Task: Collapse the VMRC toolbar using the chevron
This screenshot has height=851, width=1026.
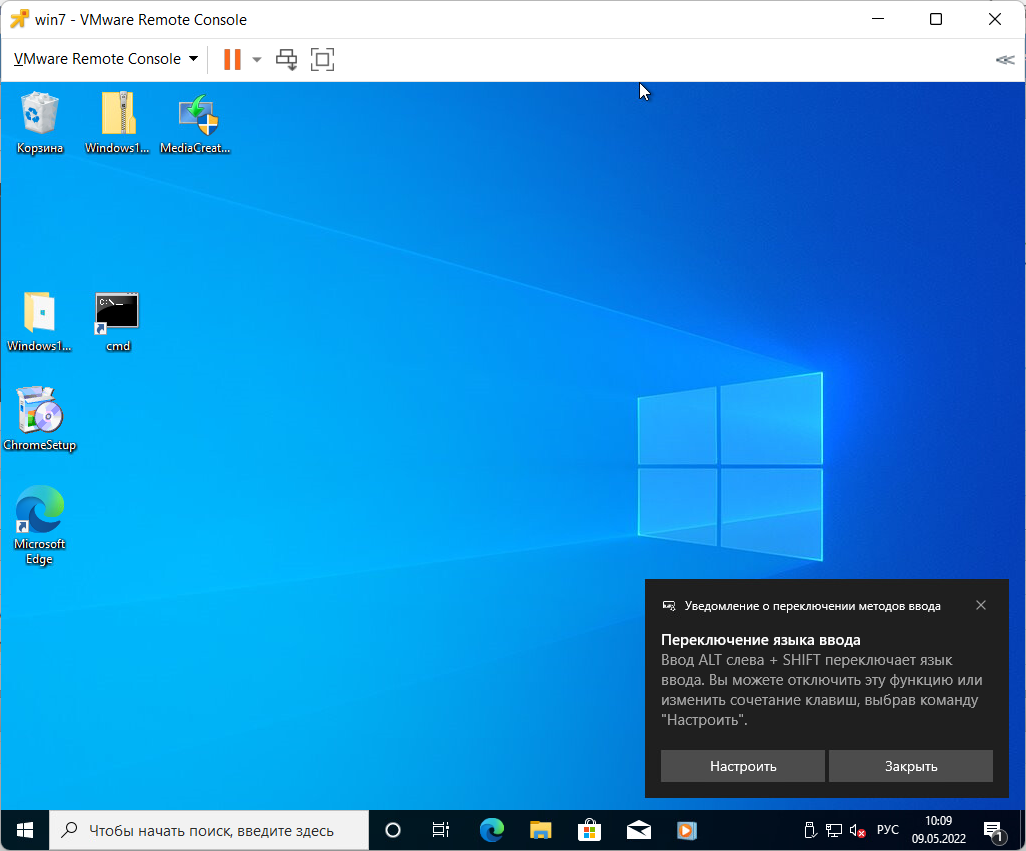Action: click(1004, 59)
